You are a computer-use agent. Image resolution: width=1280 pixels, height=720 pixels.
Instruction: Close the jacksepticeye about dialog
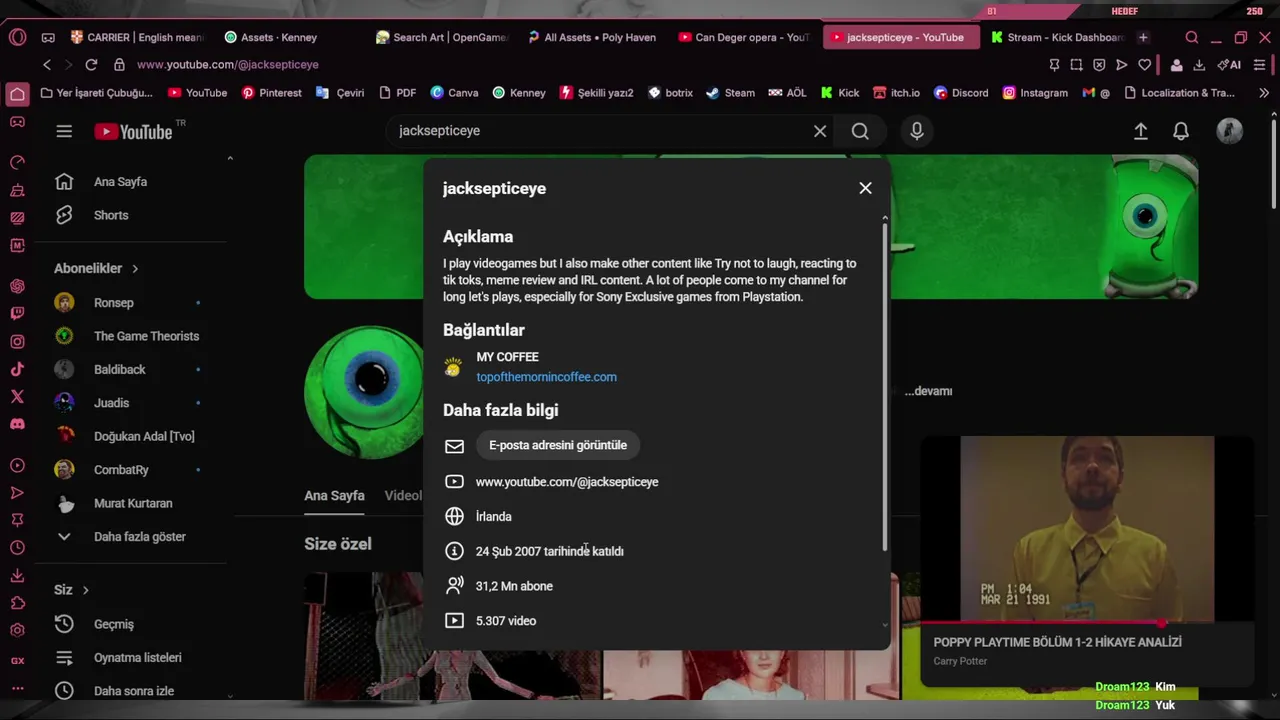click(x=865, y=188)
